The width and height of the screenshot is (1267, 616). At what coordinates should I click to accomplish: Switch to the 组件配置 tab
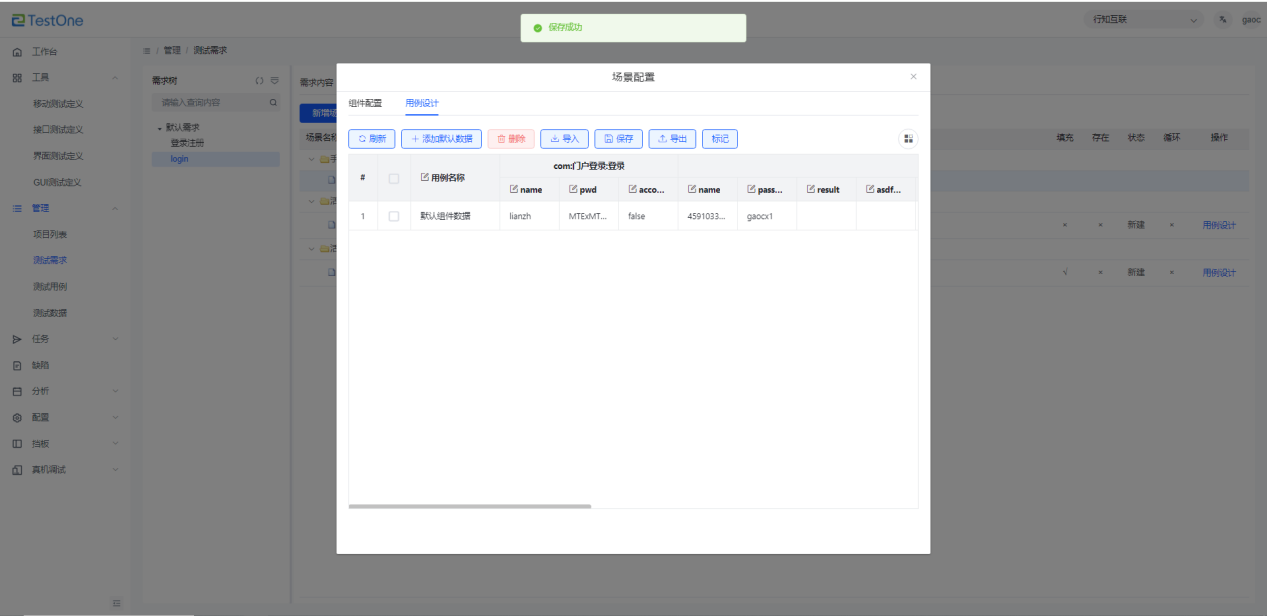[x=365, y=103]
